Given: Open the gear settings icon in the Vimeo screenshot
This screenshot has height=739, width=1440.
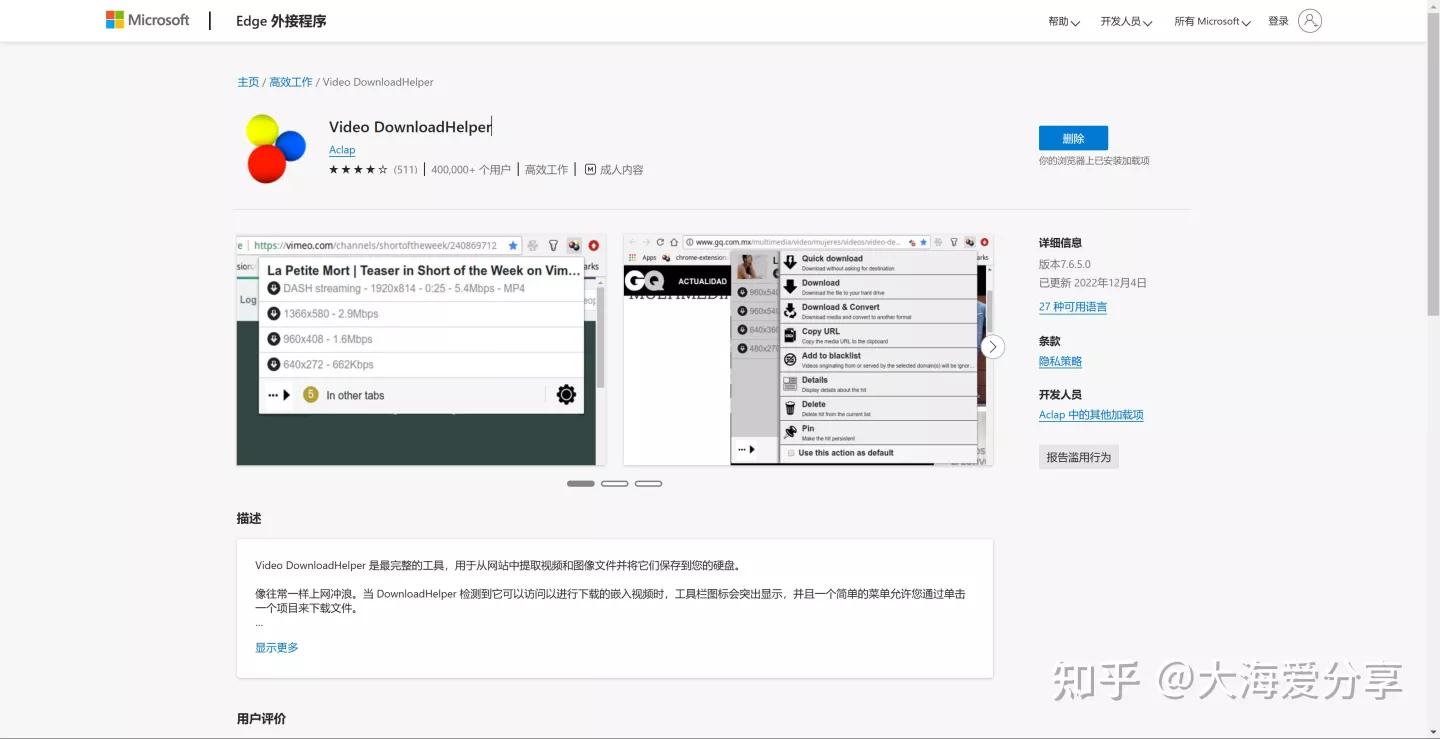Looking at the screenshot, I should pyautogui.click(x=566, y=394).
